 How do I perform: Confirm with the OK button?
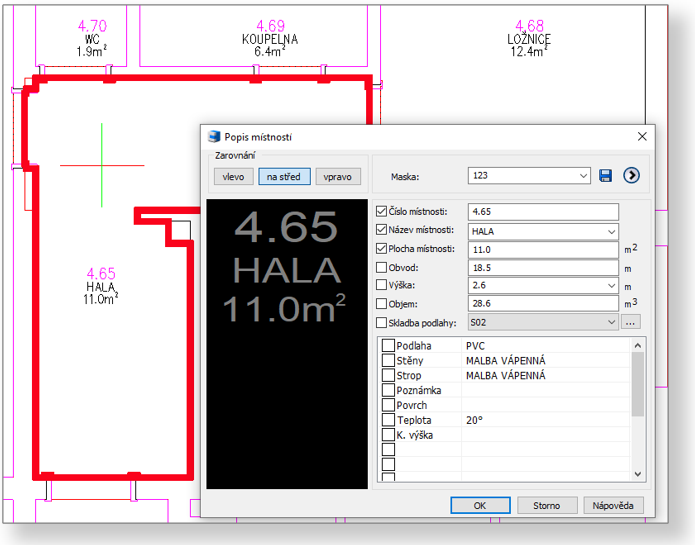pos(480,505)
